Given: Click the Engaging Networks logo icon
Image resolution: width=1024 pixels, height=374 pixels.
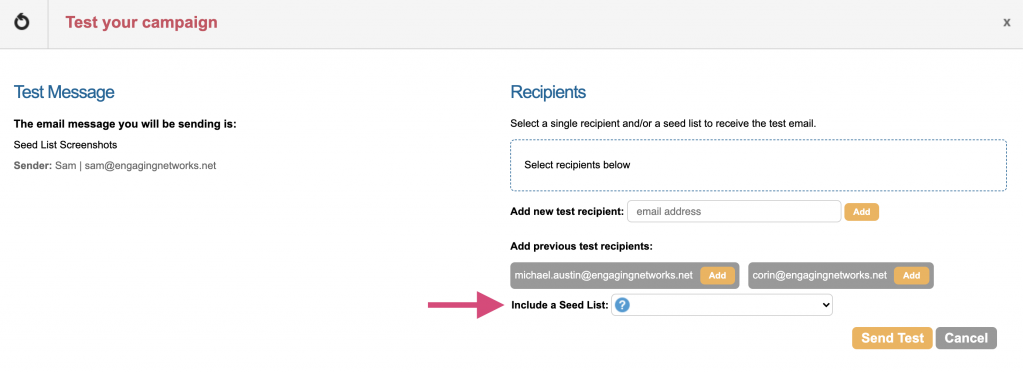Looking at the screenshot, I should 22,23.
